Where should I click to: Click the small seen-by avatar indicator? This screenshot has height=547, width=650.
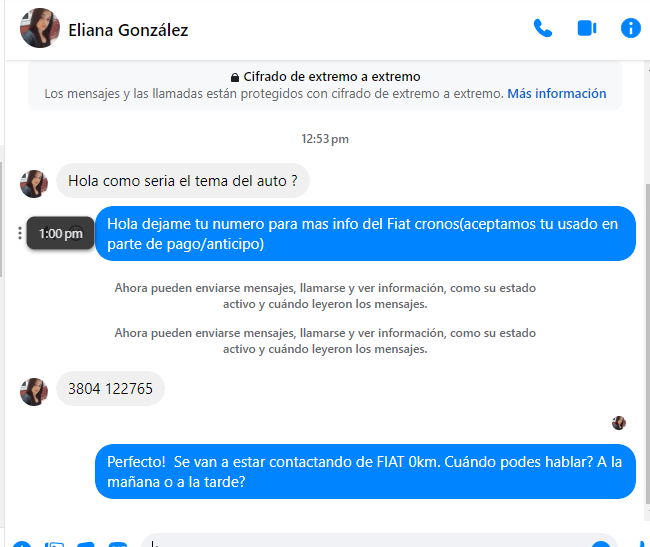619,423
